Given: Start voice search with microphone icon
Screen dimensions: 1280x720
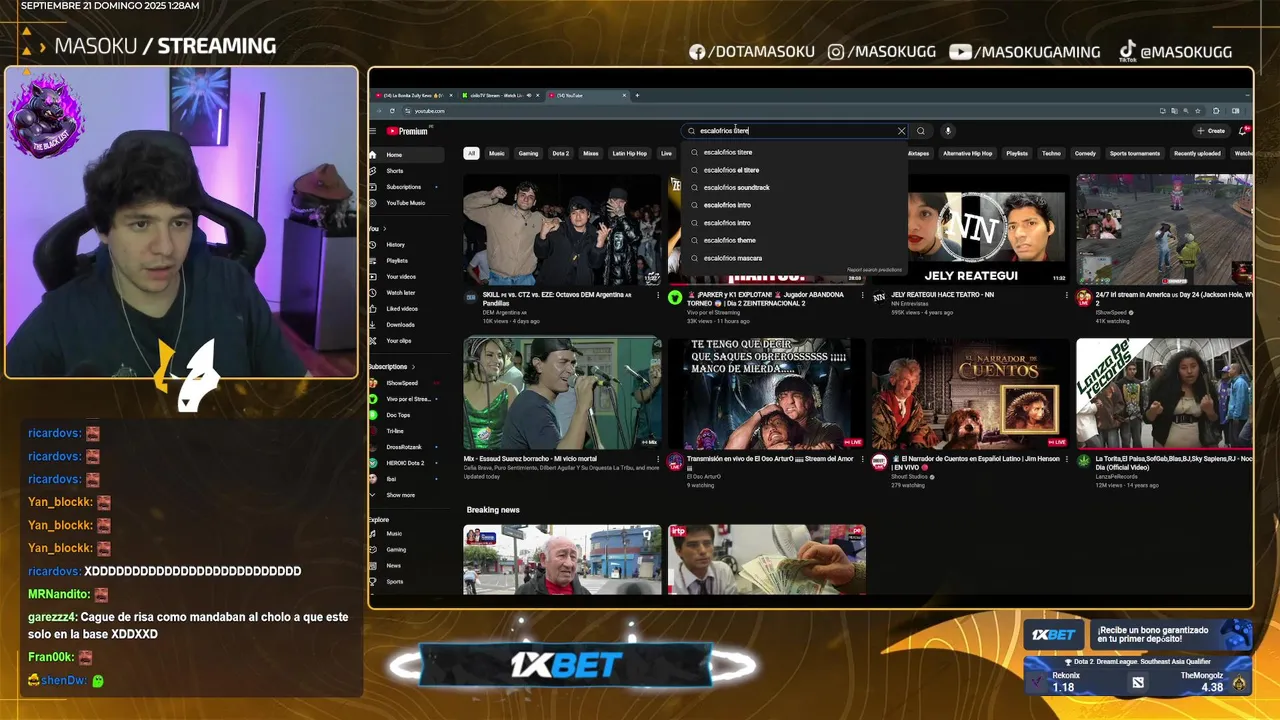Looking at the screenshot, I should (x=948, y=131).
